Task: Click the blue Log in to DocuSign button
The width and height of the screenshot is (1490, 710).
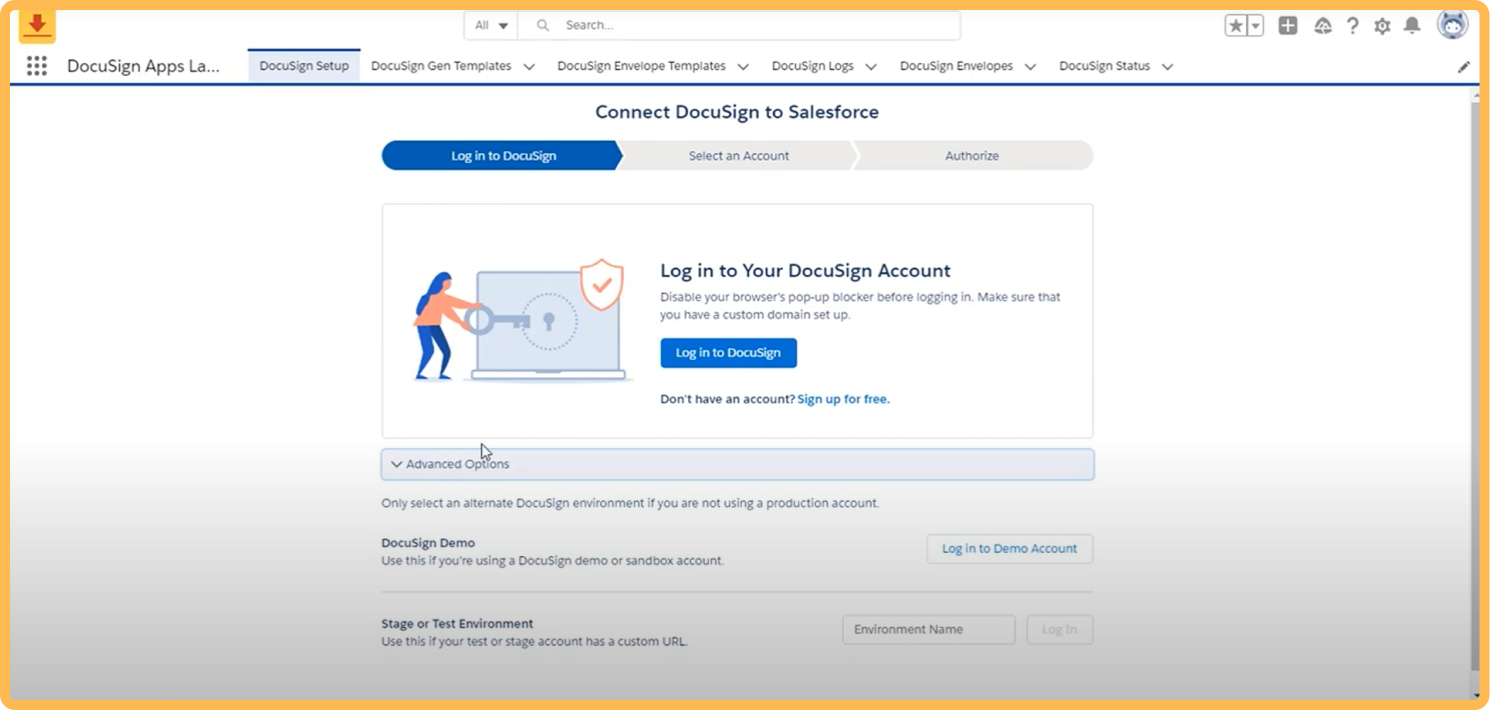Action: coord(728,353)
